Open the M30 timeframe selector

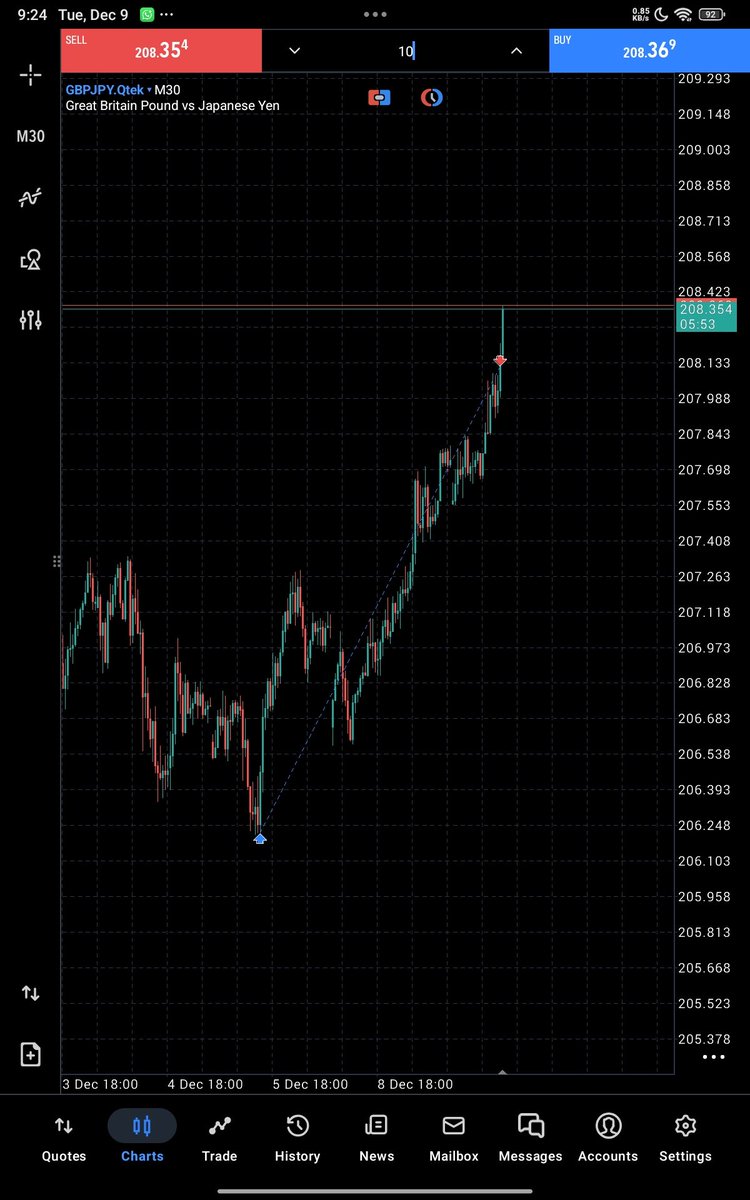tap(30, 136)
